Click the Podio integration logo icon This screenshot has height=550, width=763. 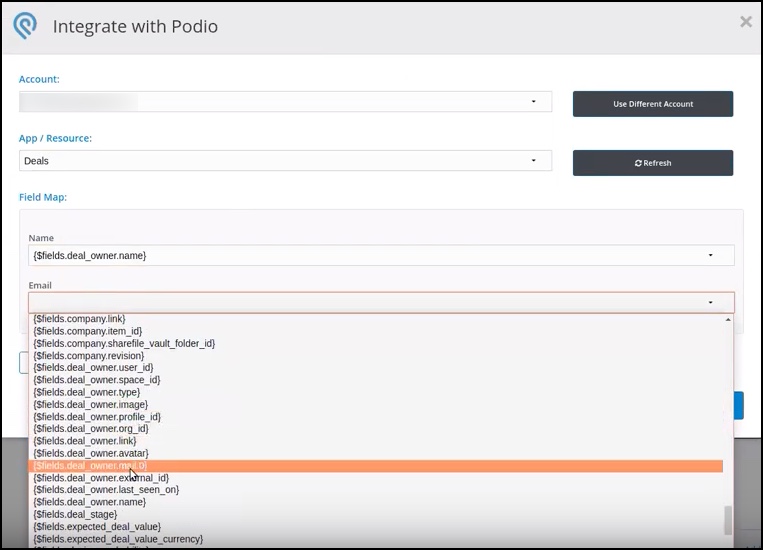[27, 26]
